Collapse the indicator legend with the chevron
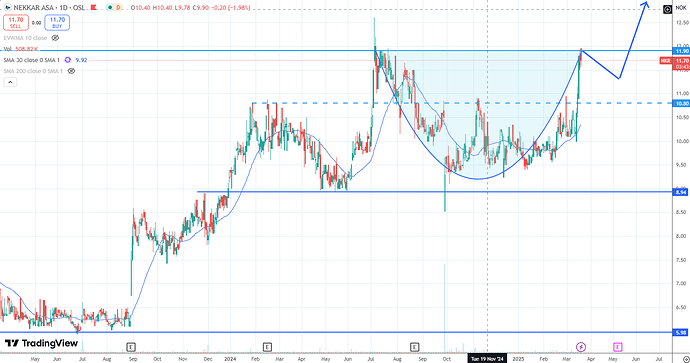The height and width of the screenshot is (363, 690). click(x=10, y=82)
